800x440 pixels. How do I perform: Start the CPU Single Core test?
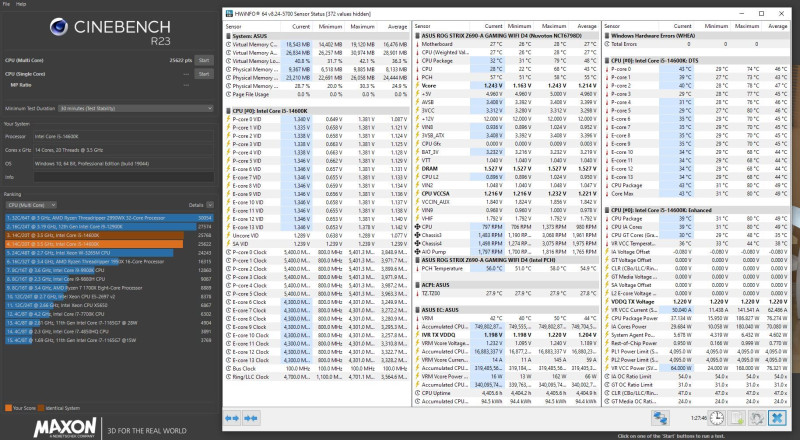coord(204,74)
